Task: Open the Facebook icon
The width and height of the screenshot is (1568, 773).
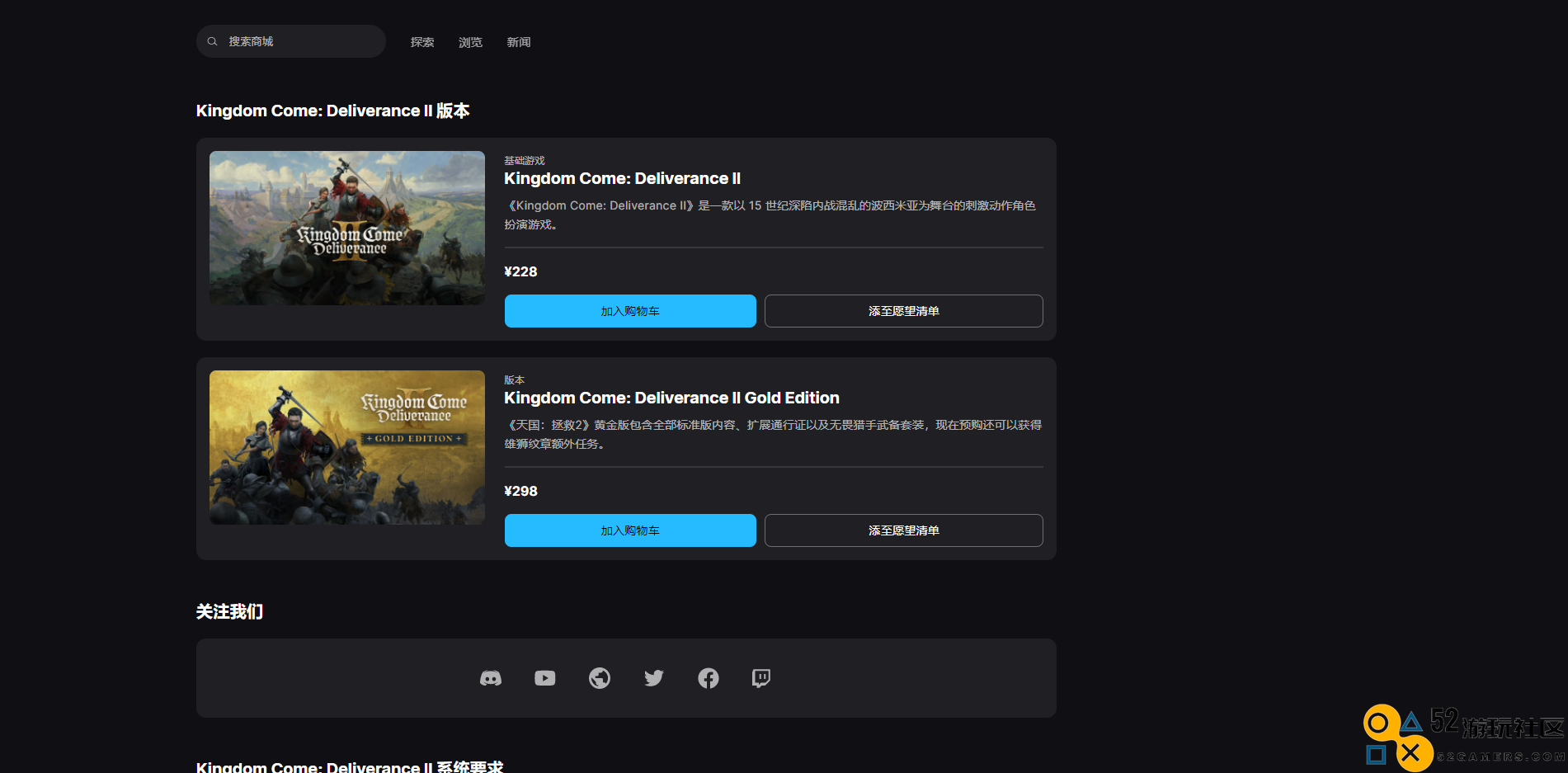Action: pos(709,678)
